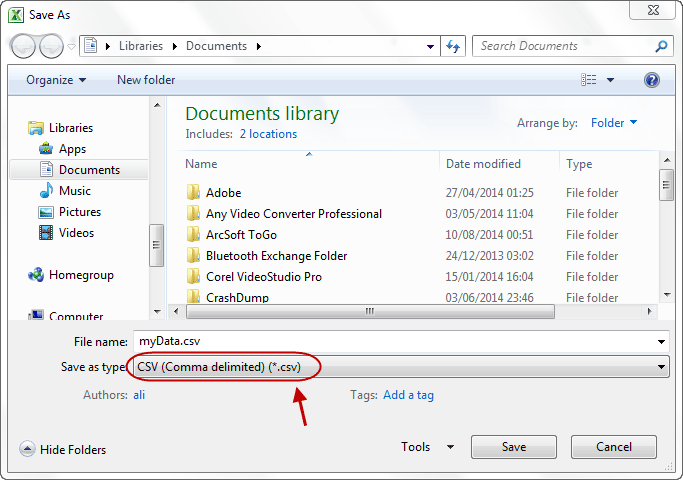The width and height of the screenshot is (683, 480).
Task: Click the Homegroup icon
Action: [x=36, y=275]
